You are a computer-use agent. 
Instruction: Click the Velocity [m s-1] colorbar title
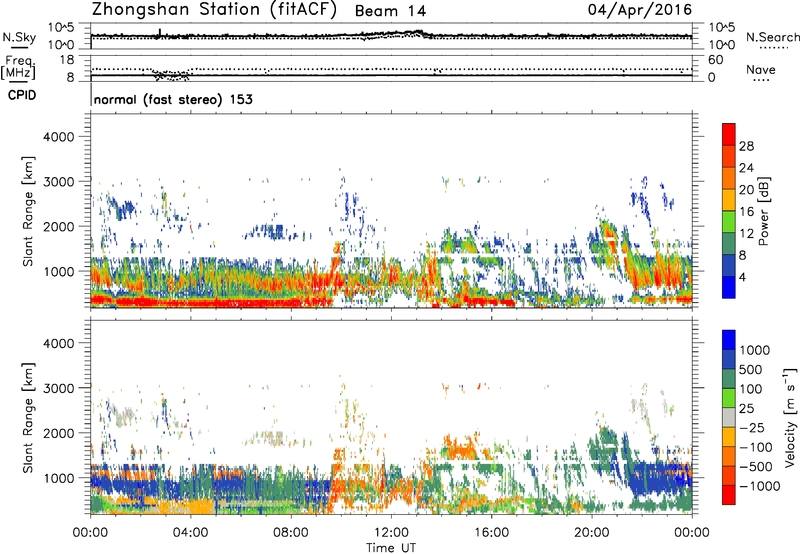click(790, 417)
